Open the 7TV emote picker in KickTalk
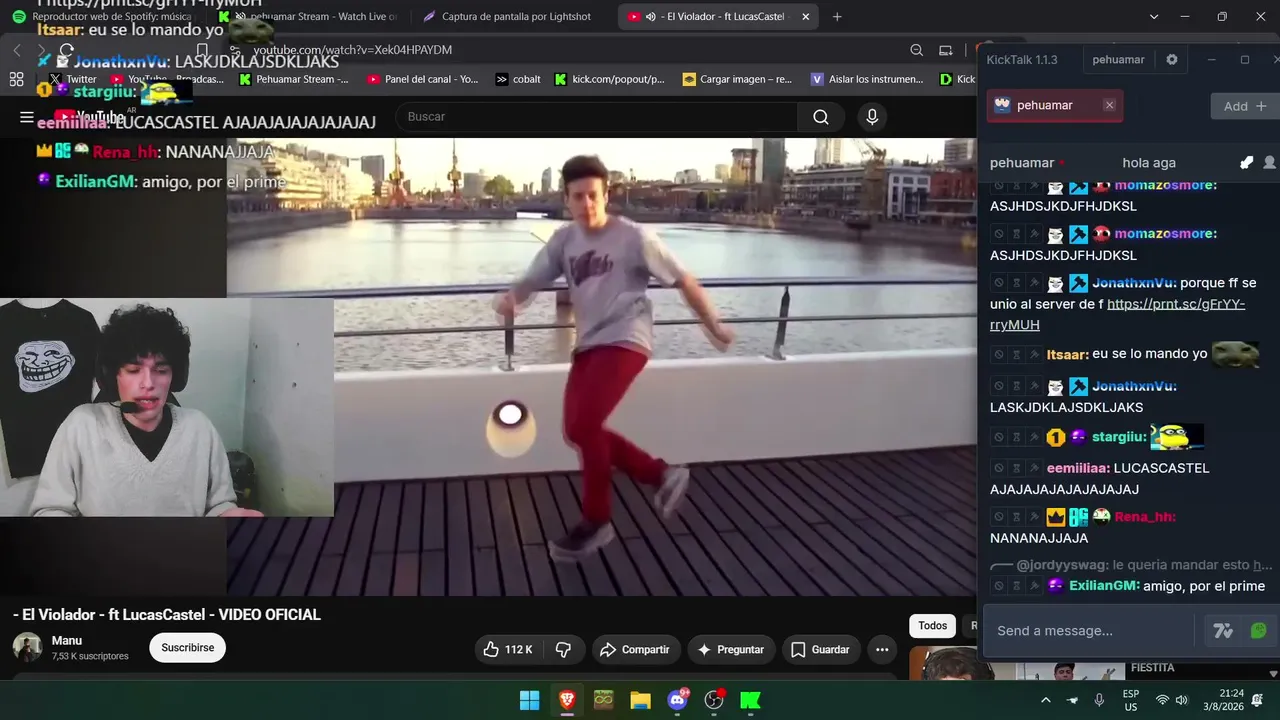 pos(1223,631)
